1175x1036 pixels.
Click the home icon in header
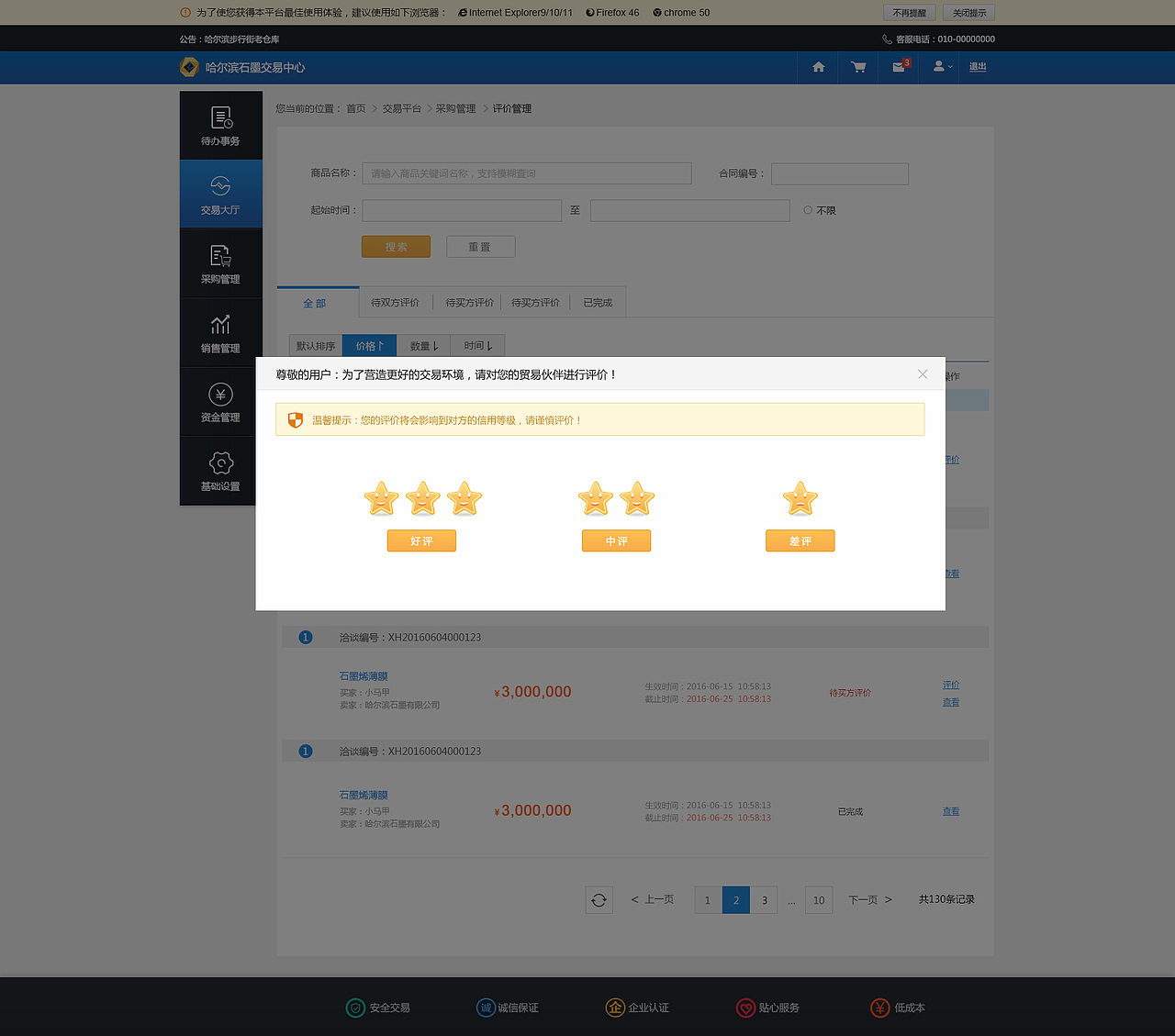pos(819,67)
